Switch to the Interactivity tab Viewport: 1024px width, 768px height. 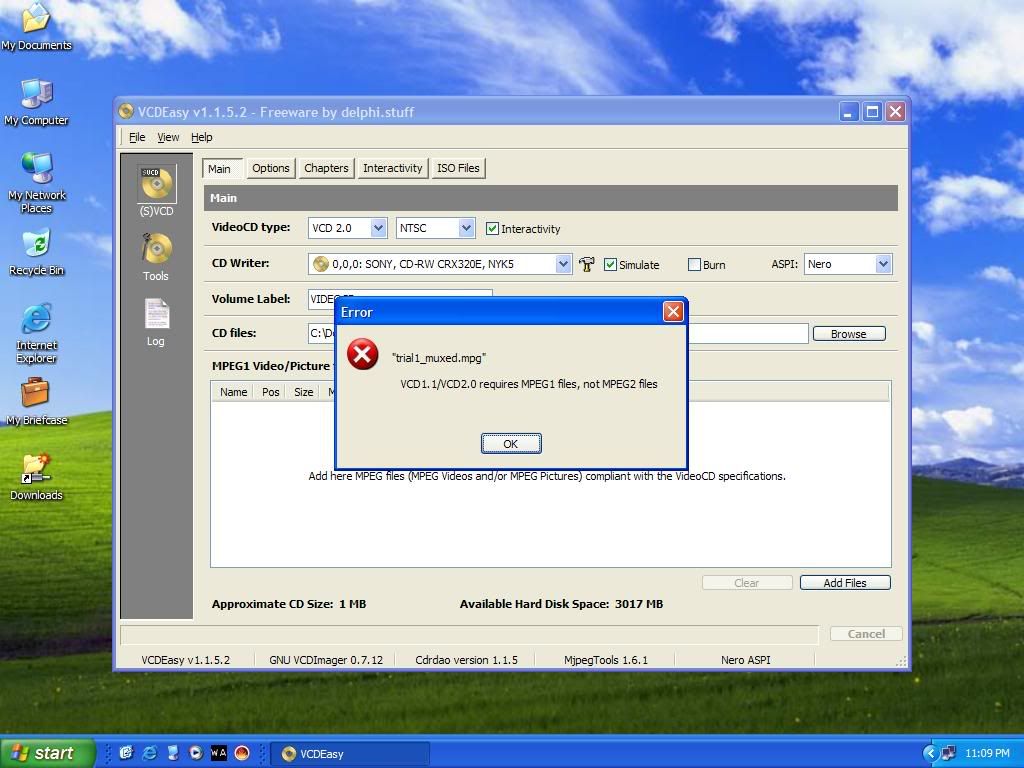(x=392, y=168)
